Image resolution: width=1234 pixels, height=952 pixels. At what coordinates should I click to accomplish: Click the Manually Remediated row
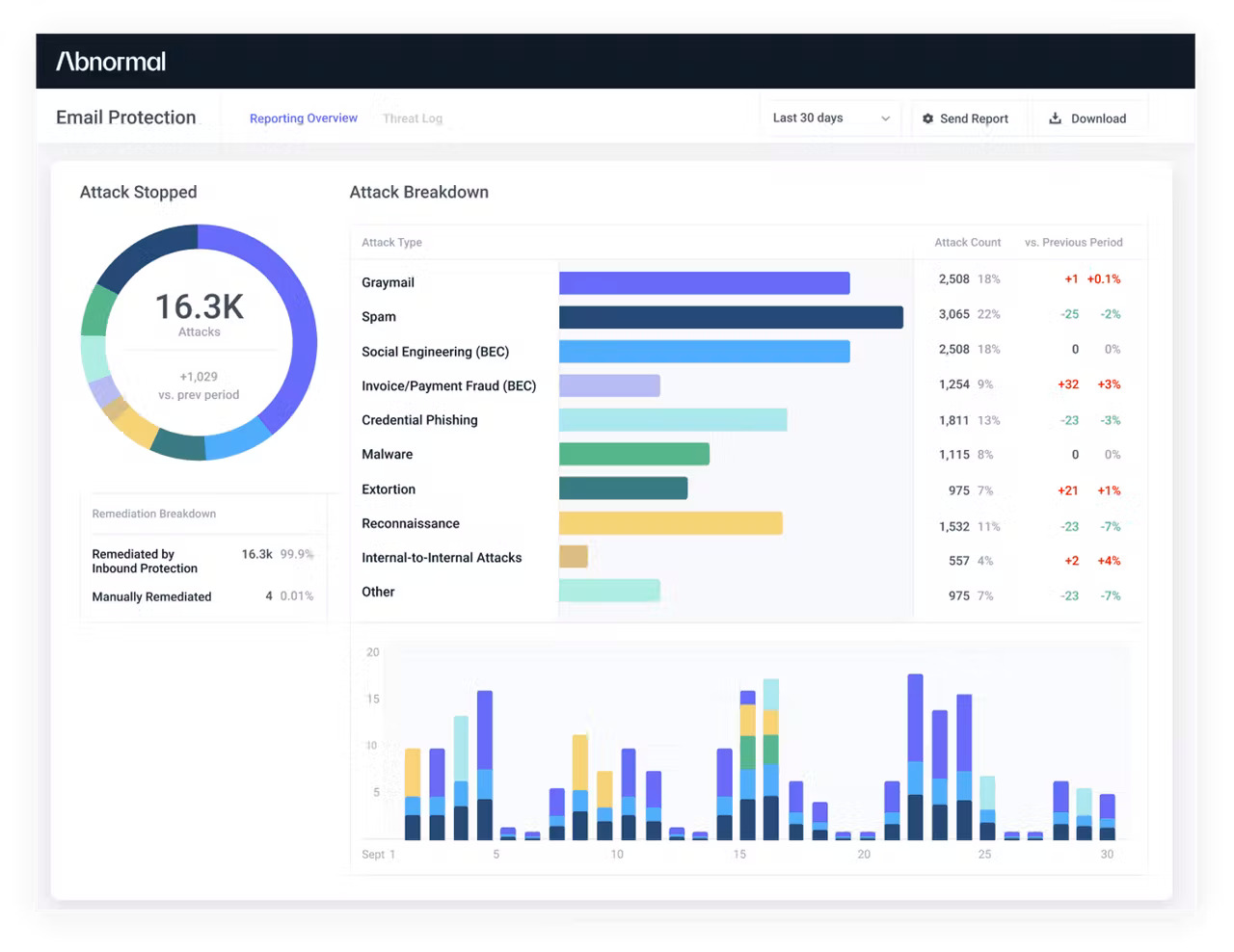point(151,596)
